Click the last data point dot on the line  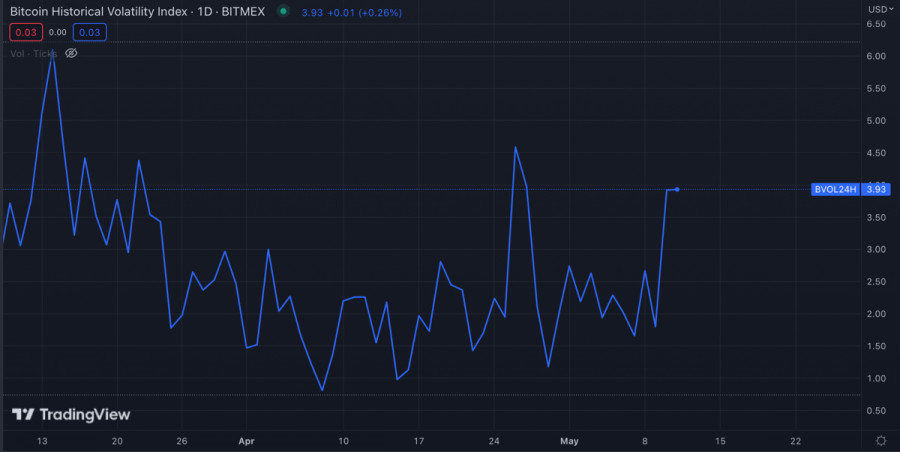pos(678,189)
